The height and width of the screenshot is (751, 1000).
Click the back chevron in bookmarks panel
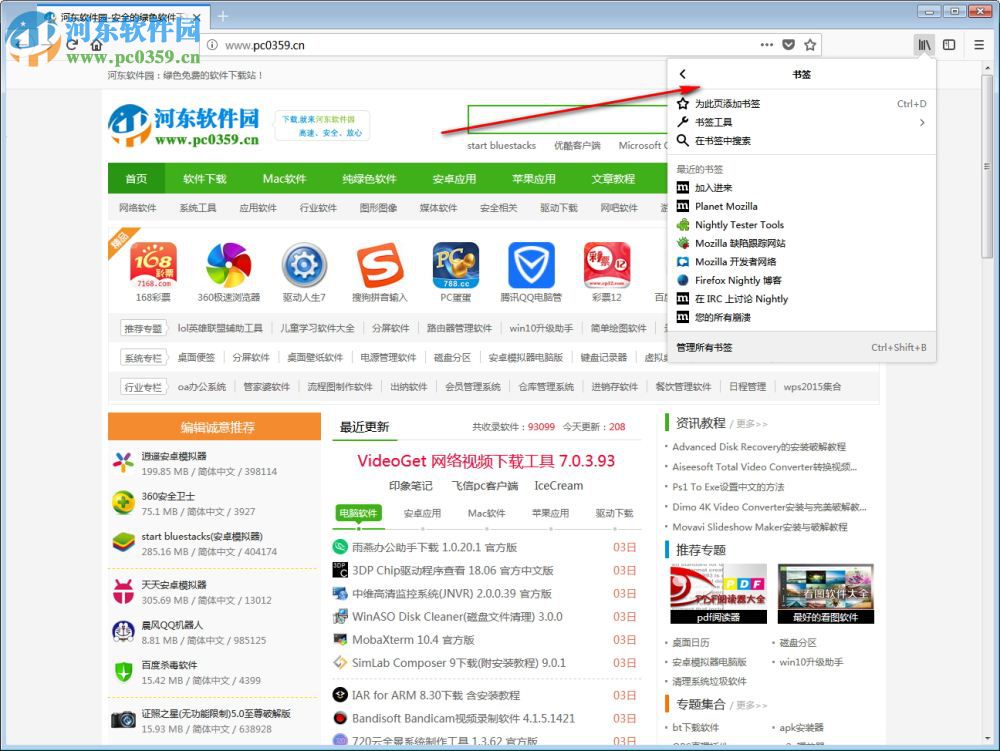coord(683,72)
